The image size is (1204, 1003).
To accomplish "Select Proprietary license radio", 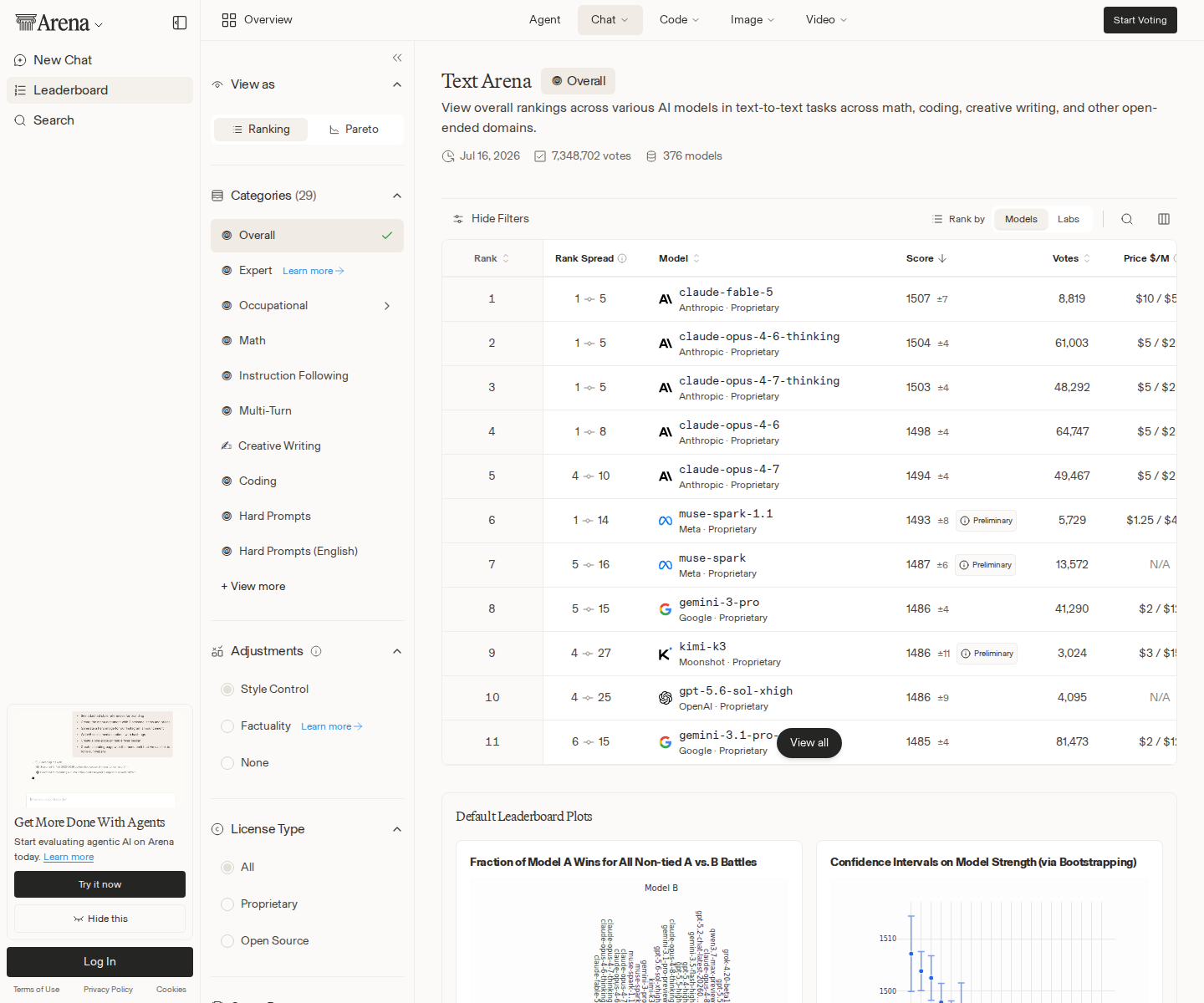I will [x=227, y=904].
